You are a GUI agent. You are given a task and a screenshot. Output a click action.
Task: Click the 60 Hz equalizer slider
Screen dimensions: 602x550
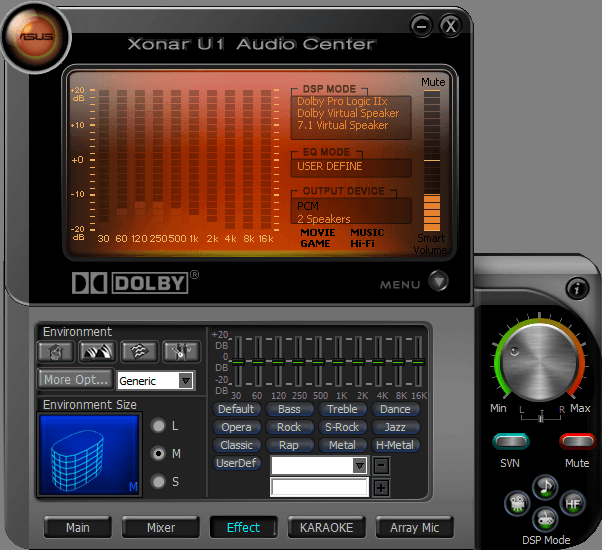pos(258,362)
